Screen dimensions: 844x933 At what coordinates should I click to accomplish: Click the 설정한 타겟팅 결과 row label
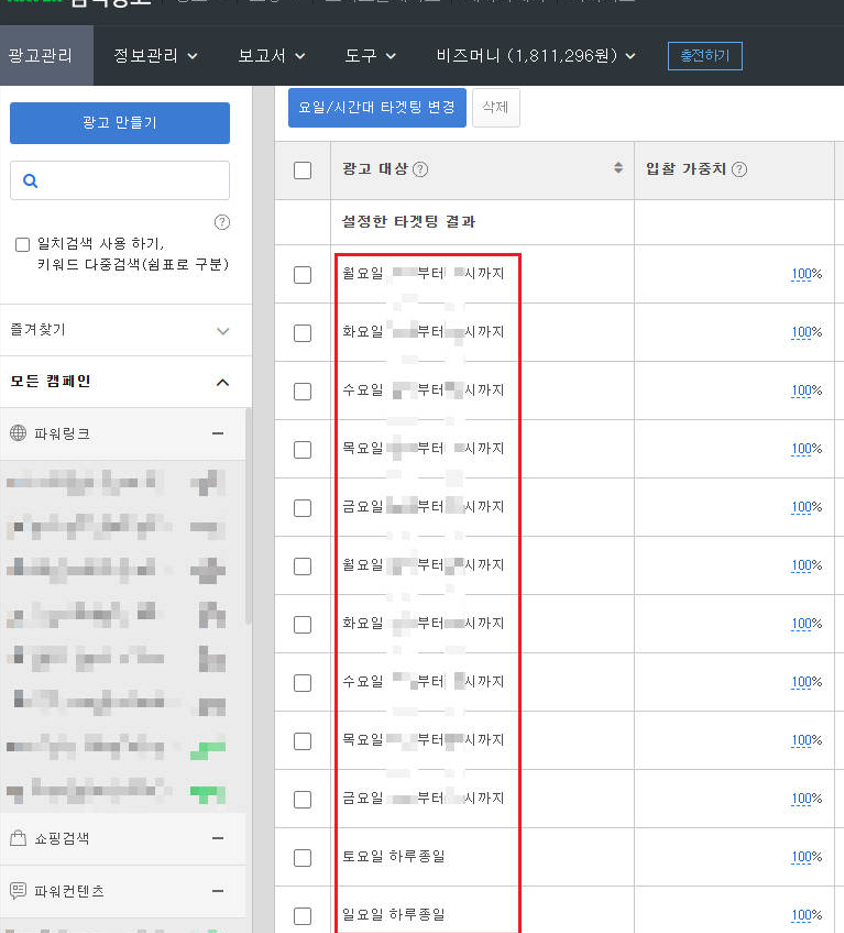[x=408, y=222]
